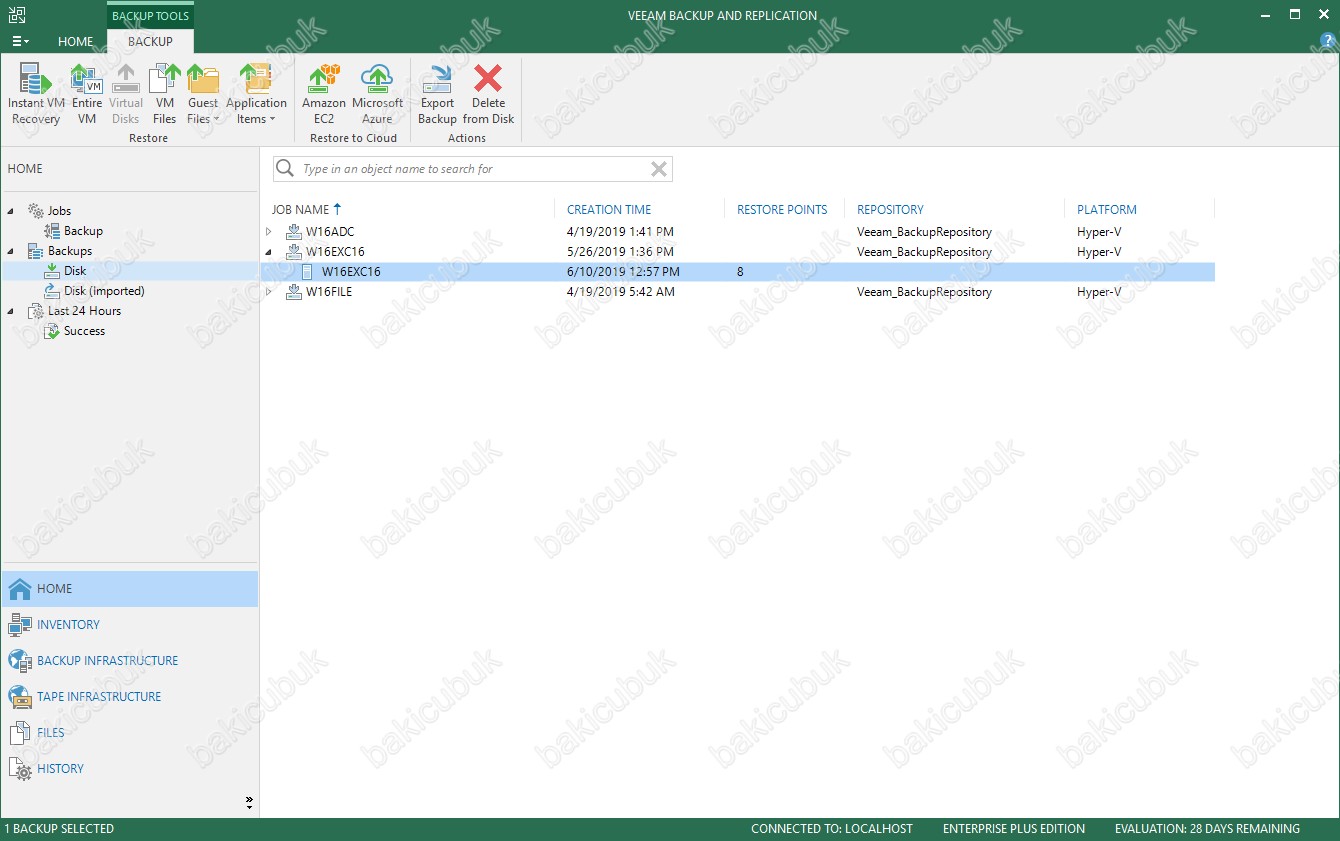The width and height of the screenshot is (1340, 841).
Task: Open the INVENTORY view
Action: coord(130,625)
